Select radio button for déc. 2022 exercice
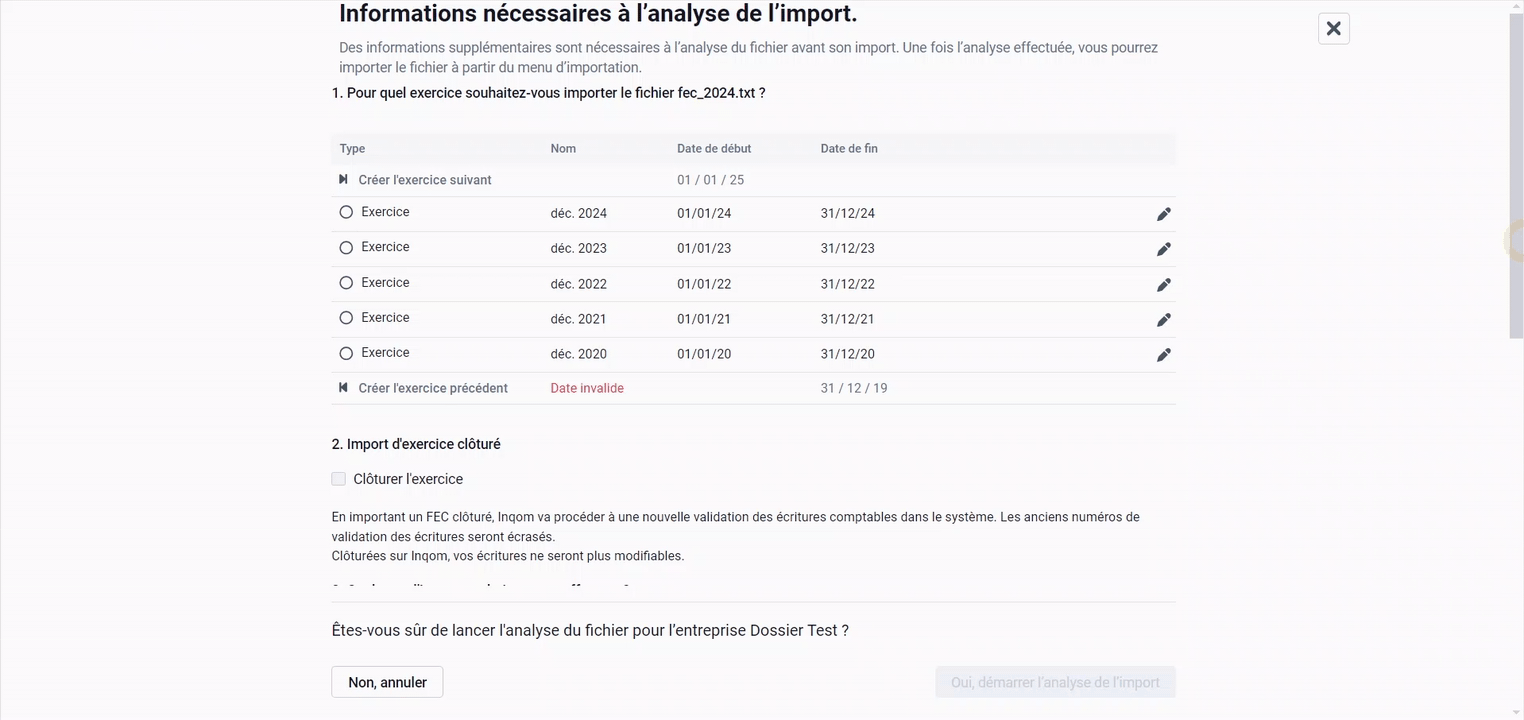Screen dimensions: 1524x720 (x=346, y=283)
